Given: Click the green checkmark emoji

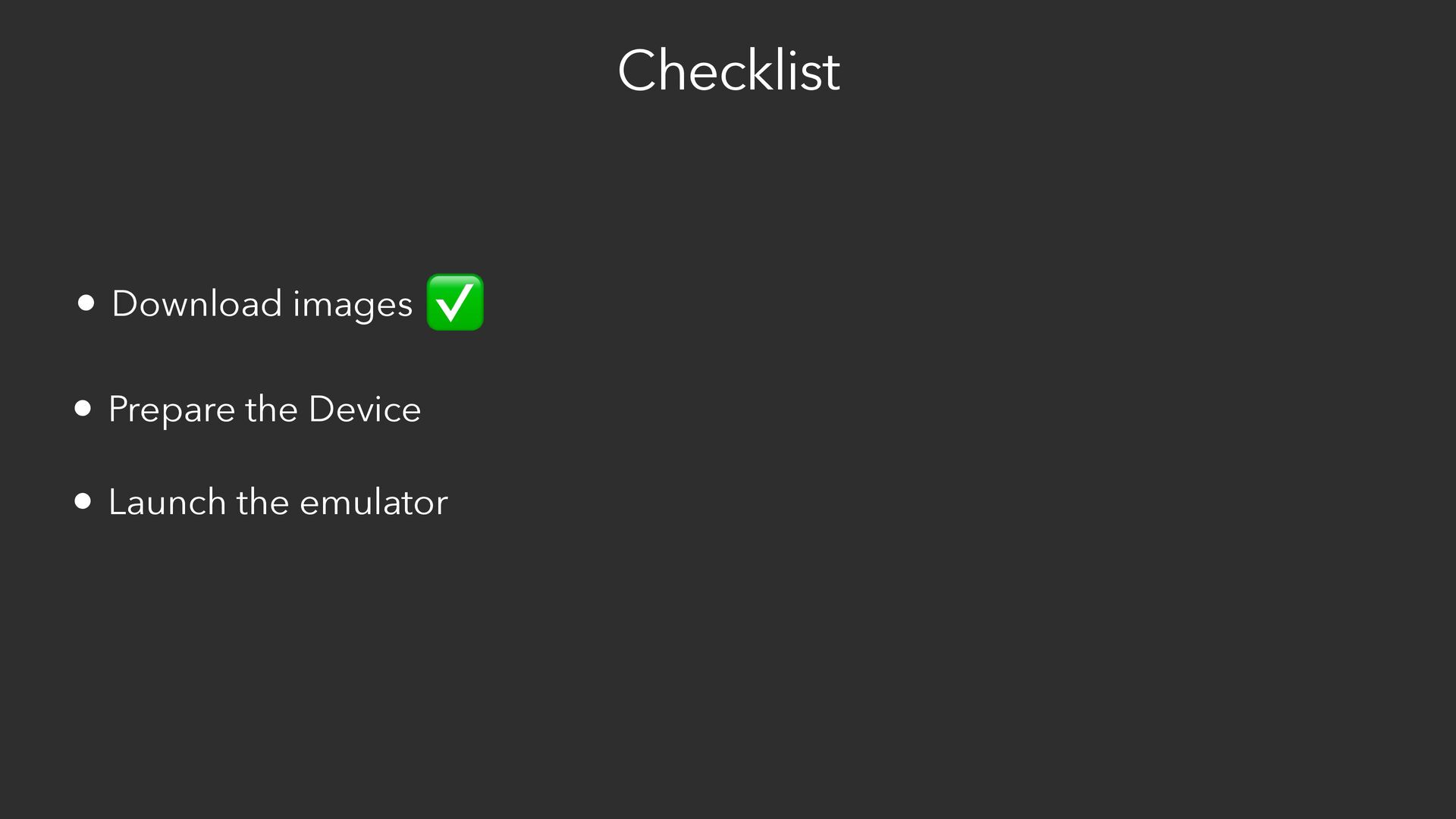Looking at the screenshot, I should pos(455,303).
